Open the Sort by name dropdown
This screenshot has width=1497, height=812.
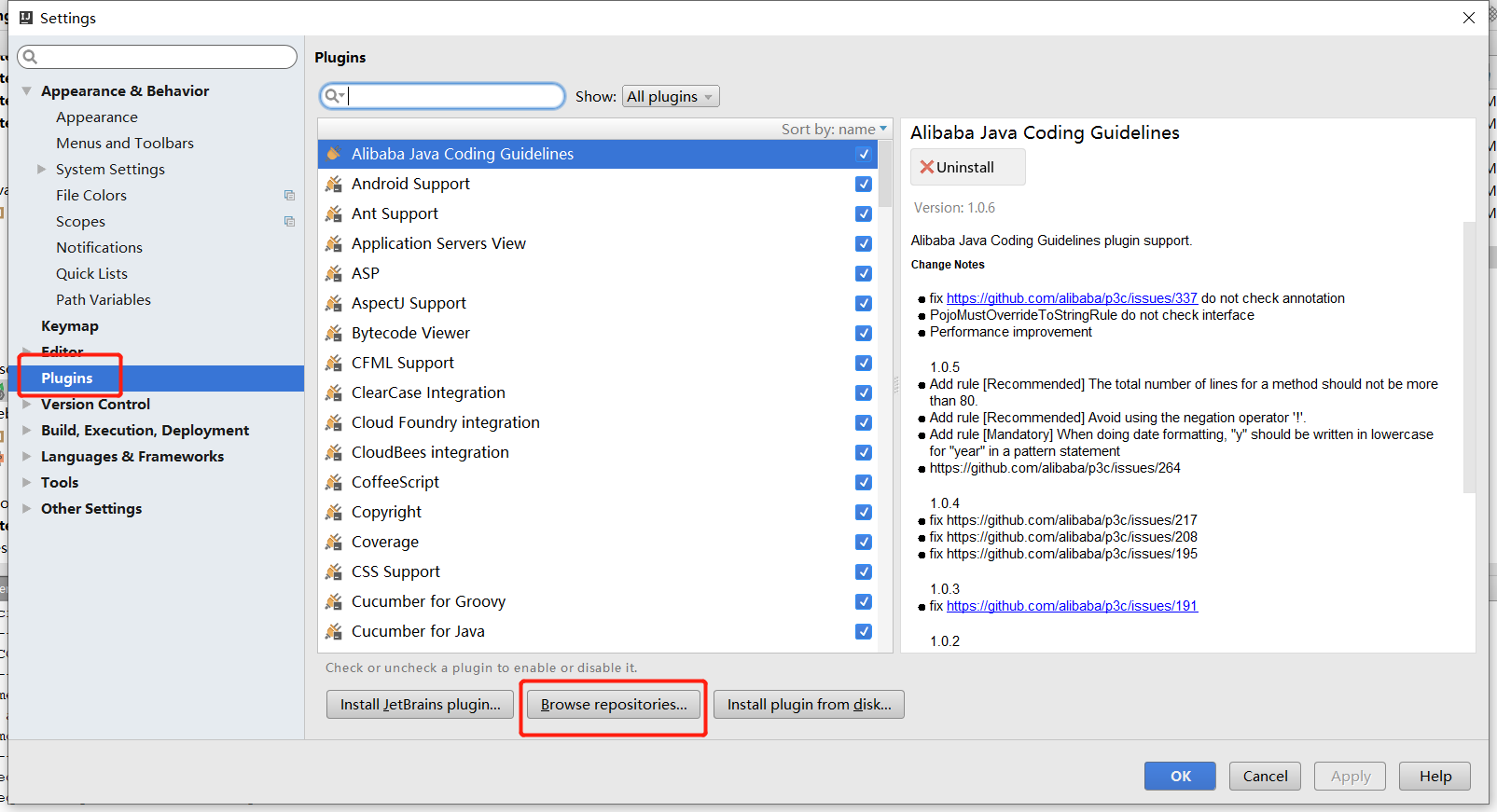point(834,130)
